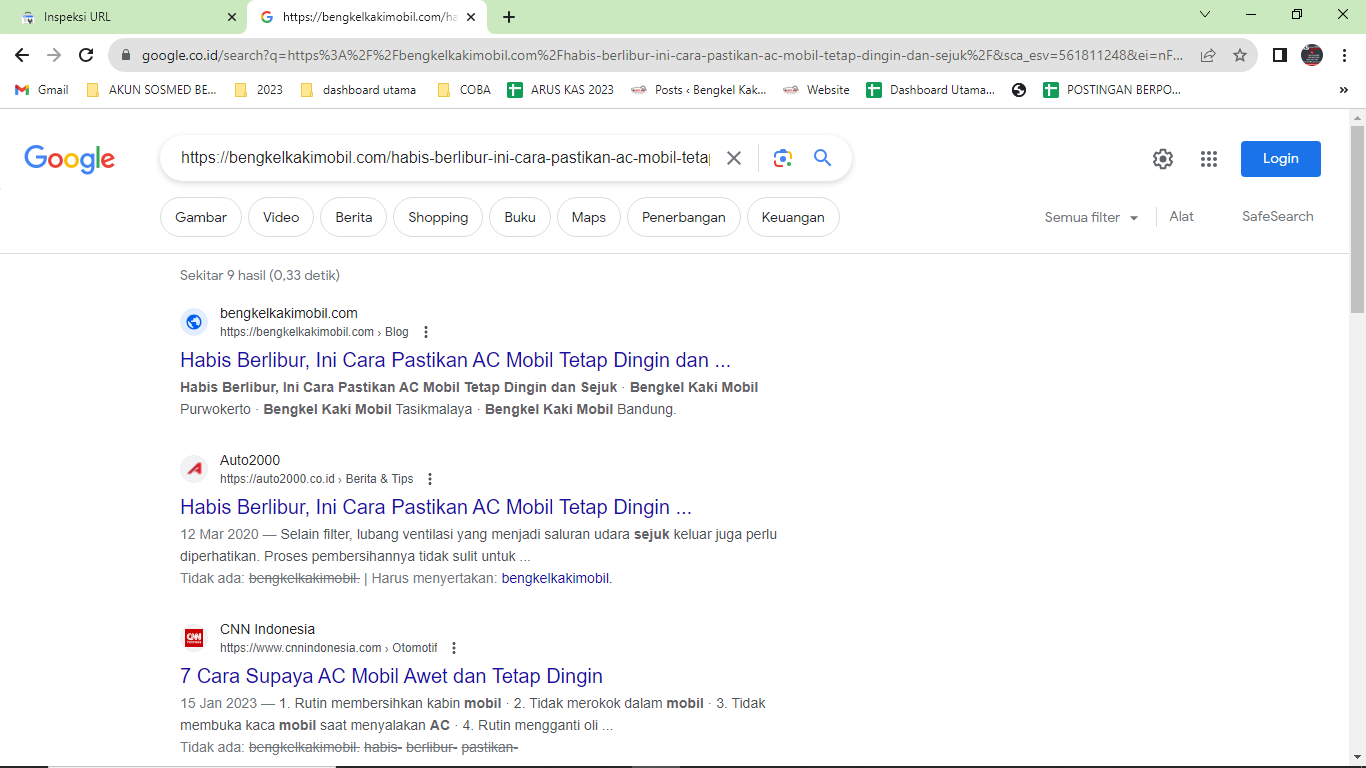This screenshot has width=1366, height=768.
Task: Expand the Semua filter dropdown
Action: [1092, 217]
